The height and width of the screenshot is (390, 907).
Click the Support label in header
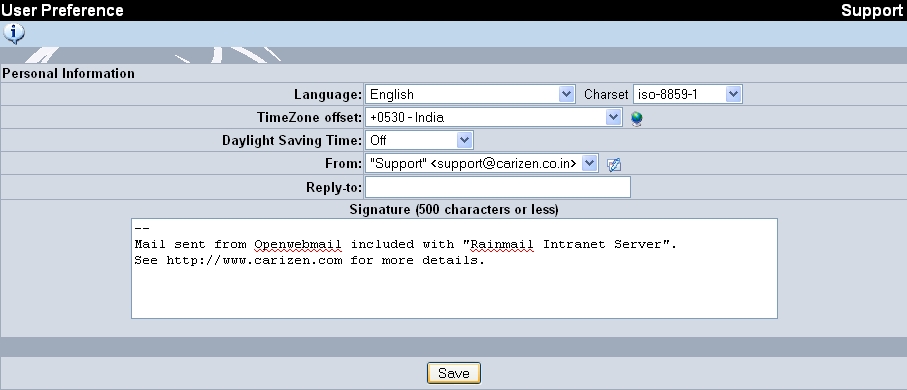[872, 10]
